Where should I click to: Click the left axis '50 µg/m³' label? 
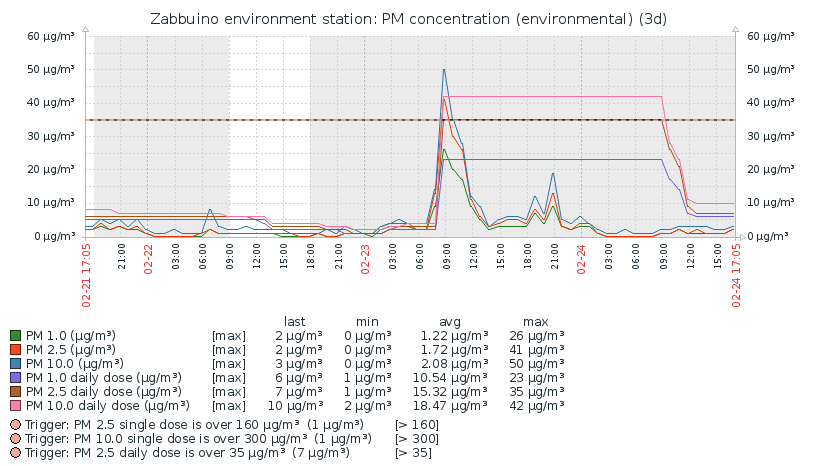(51, 69)
